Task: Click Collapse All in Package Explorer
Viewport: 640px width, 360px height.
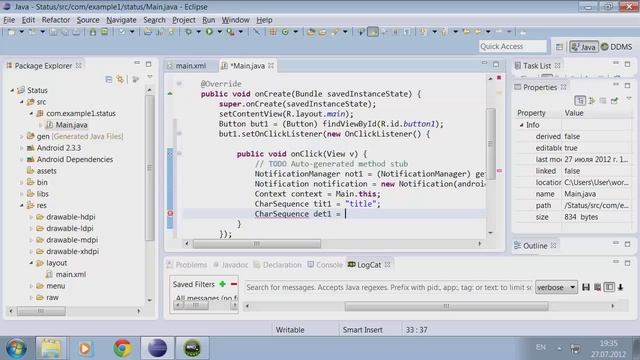Action: (x=109, y=79)
